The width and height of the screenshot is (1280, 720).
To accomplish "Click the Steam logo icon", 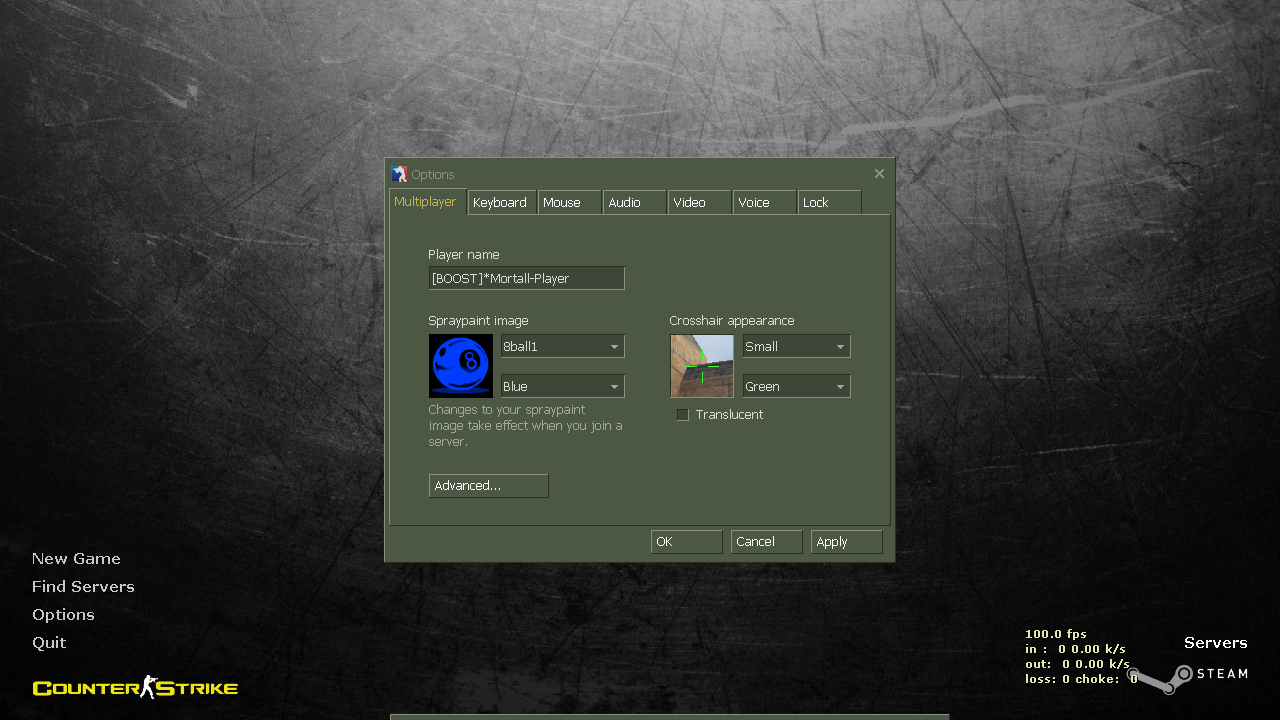I will point(1162,679).
